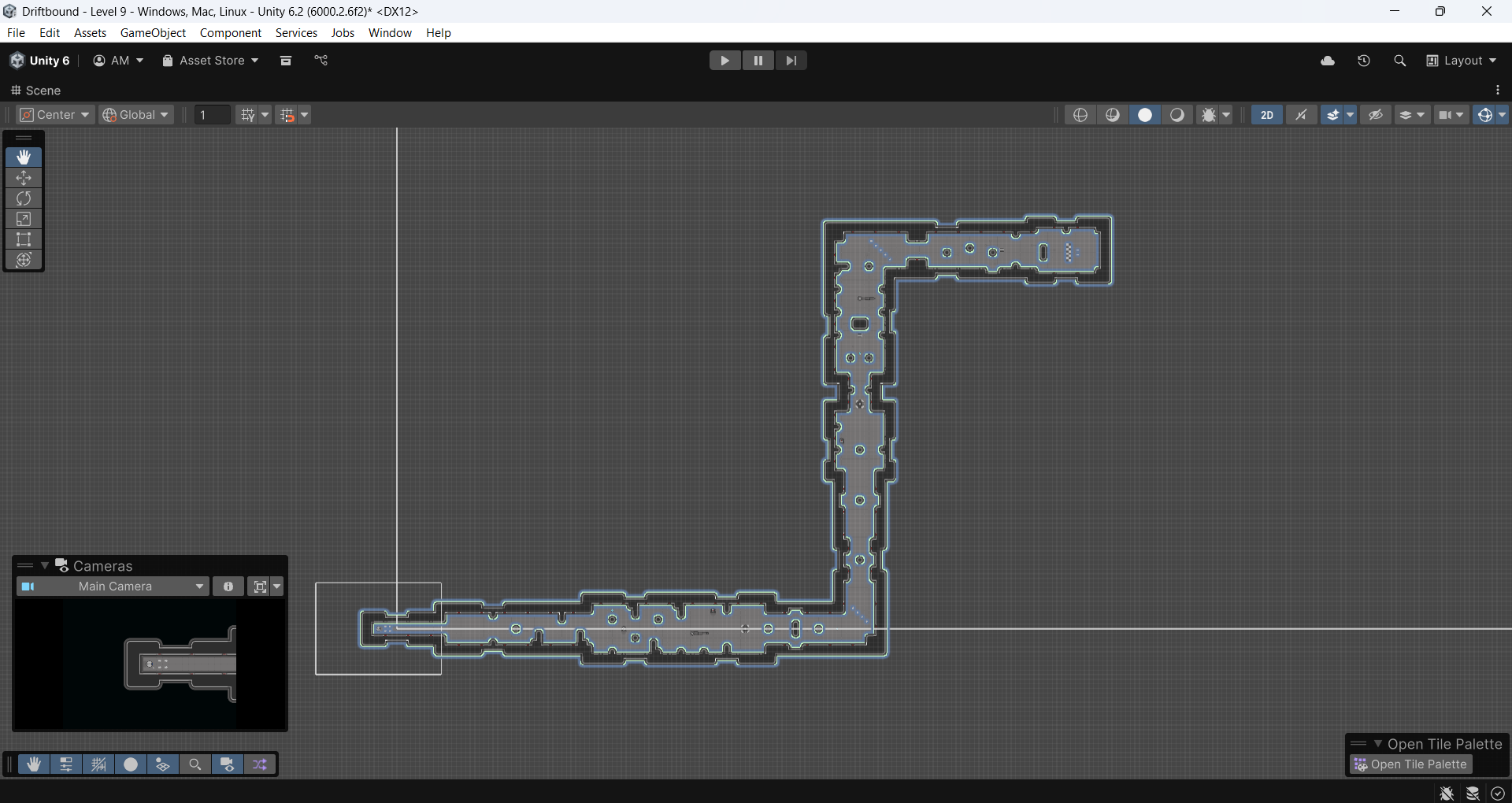The height and width of the screenshot is (803, 1512).
Task: Select the Transform tool
Action: point(24,260)
